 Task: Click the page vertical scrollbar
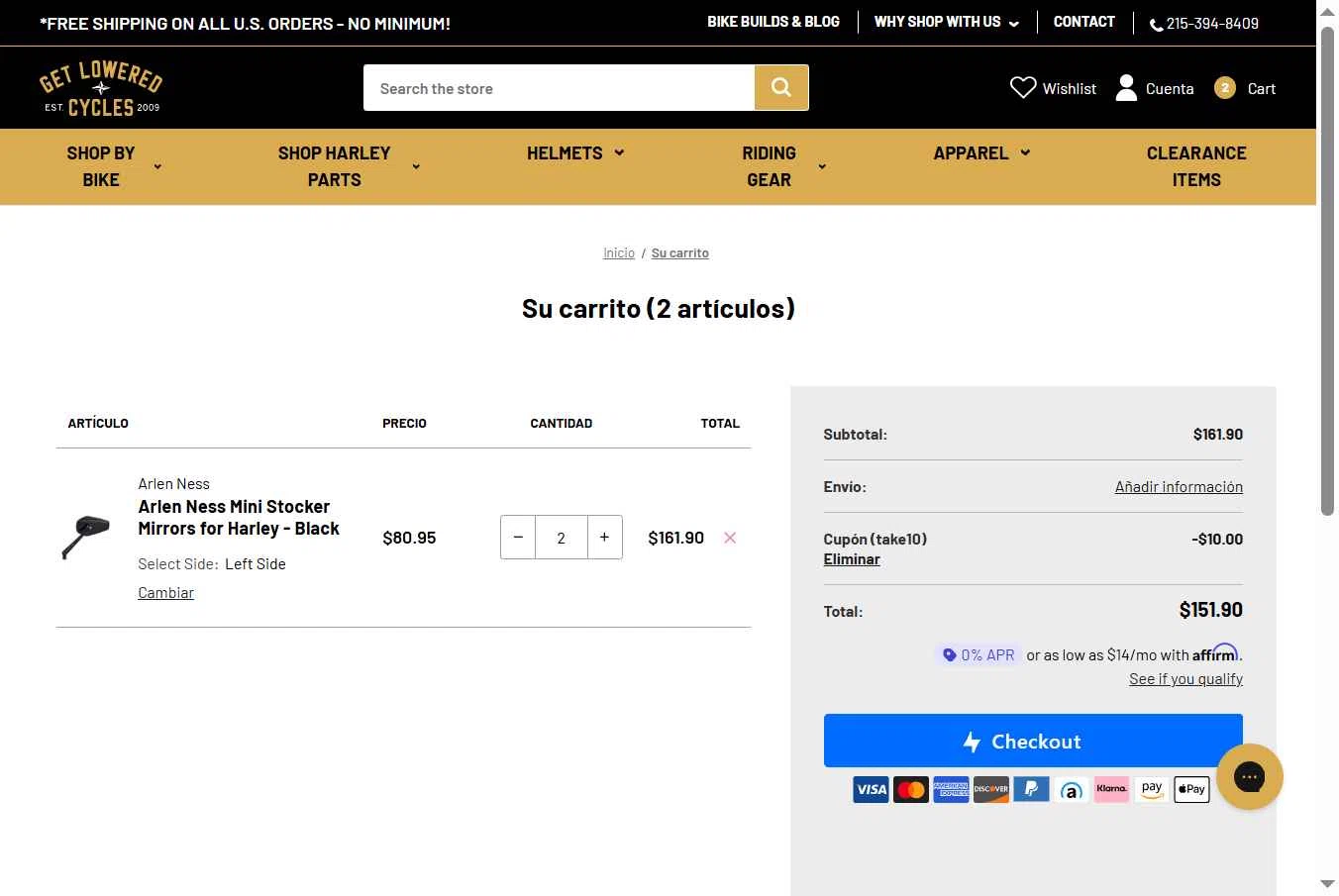tap(1327, 269)
